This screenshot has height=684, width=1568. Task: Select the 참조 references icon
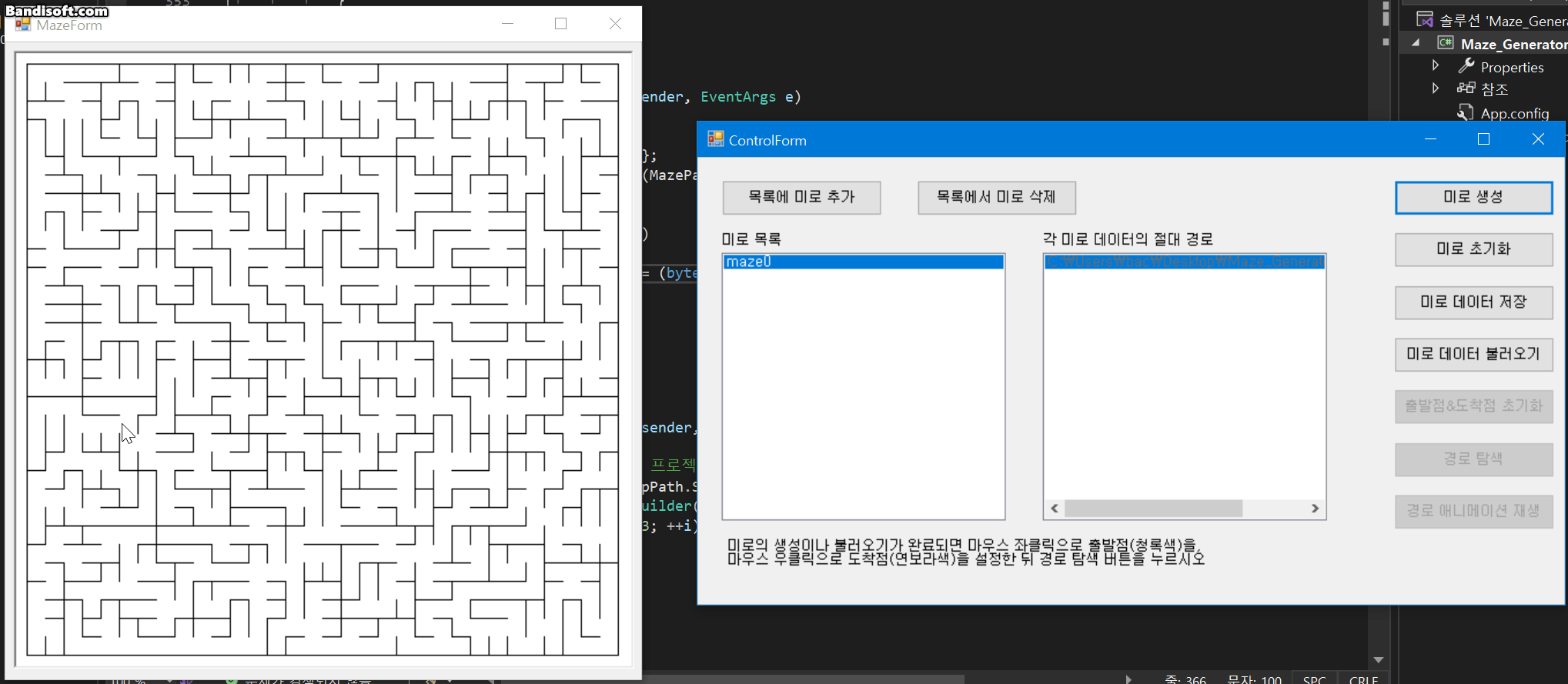point(1466,88)
